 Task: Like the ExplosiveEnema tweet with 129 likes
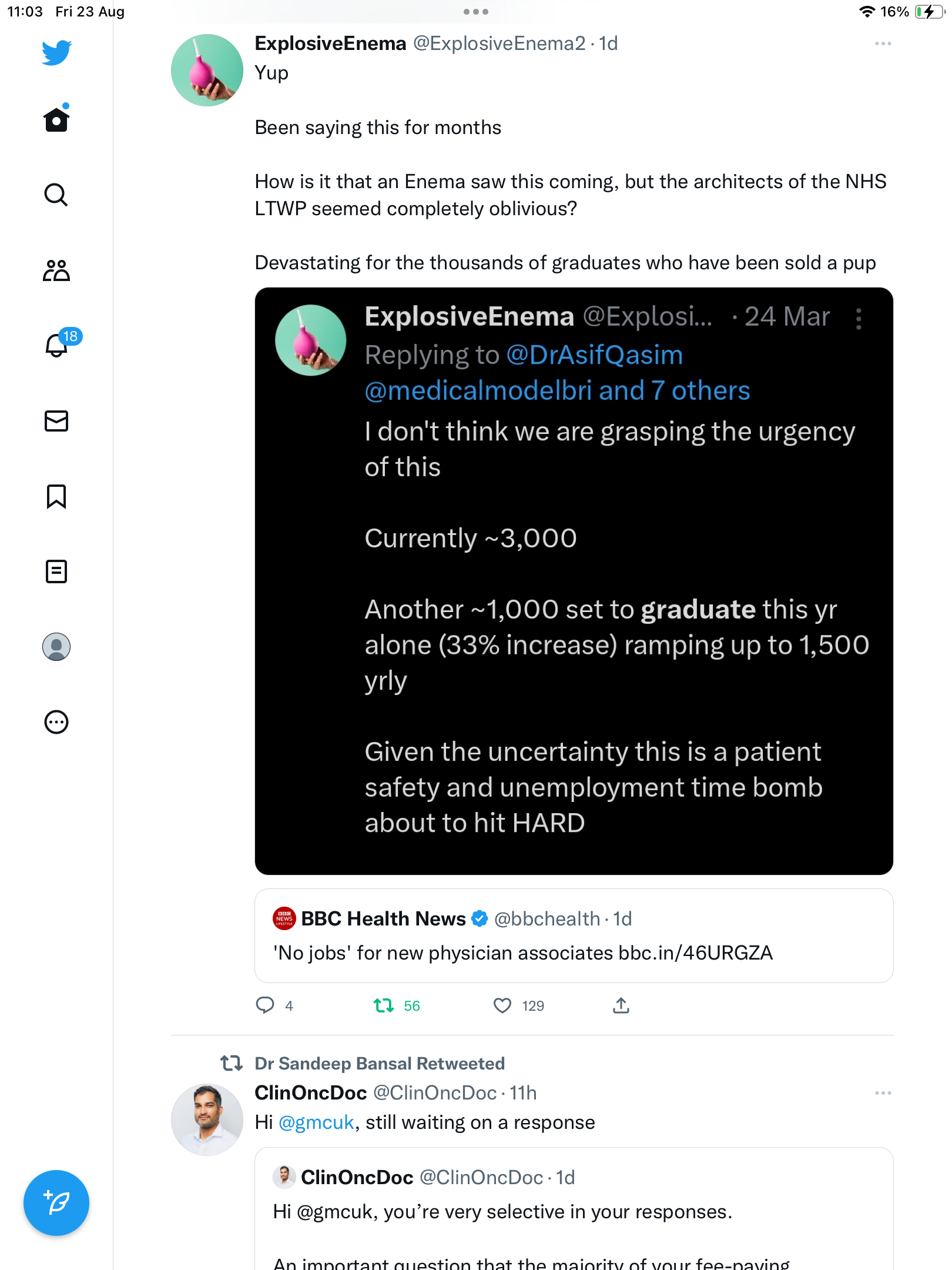[502, 1005]
